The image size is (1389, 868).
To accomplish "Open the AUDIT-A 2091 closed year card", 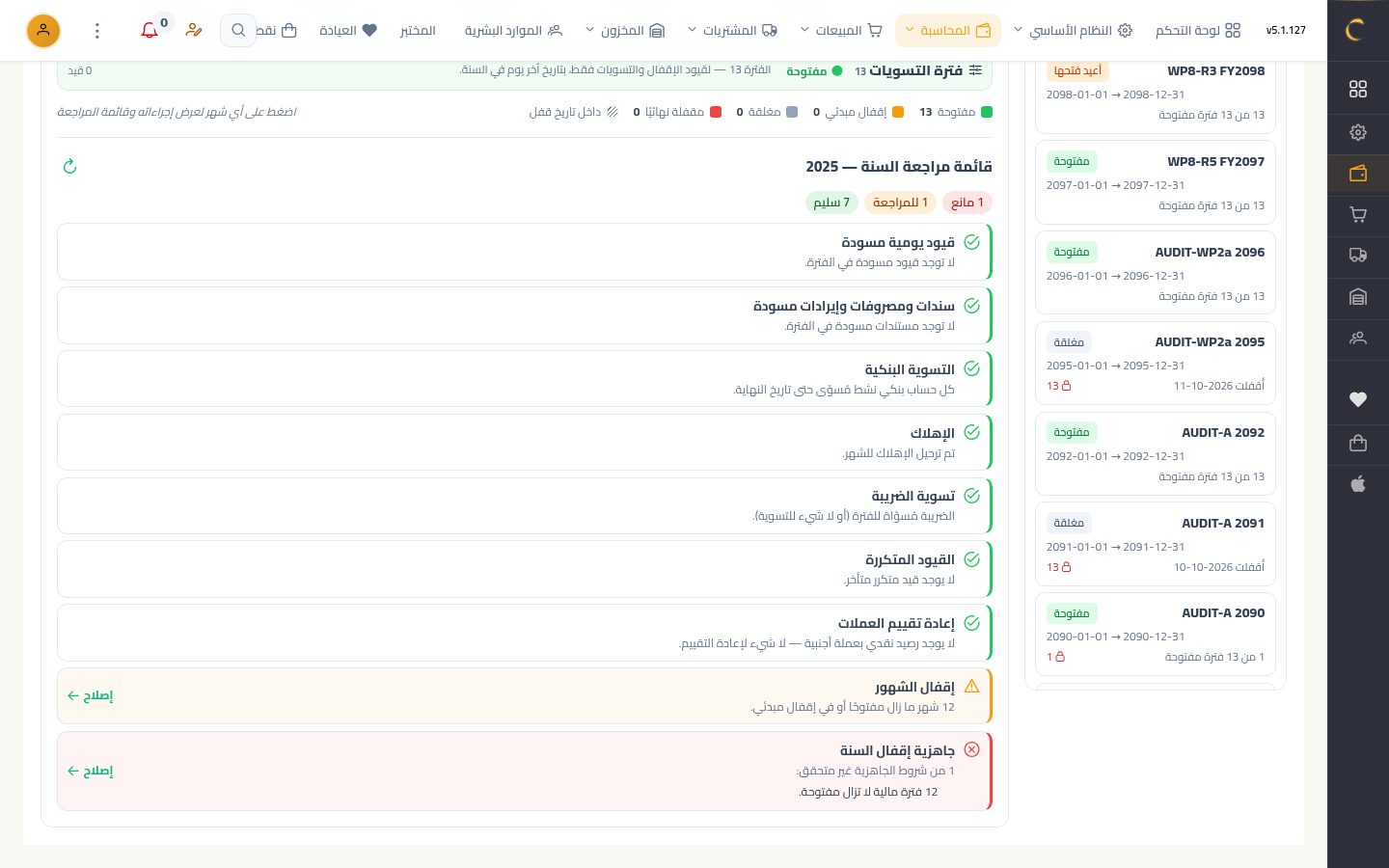I will [1156, 544].
